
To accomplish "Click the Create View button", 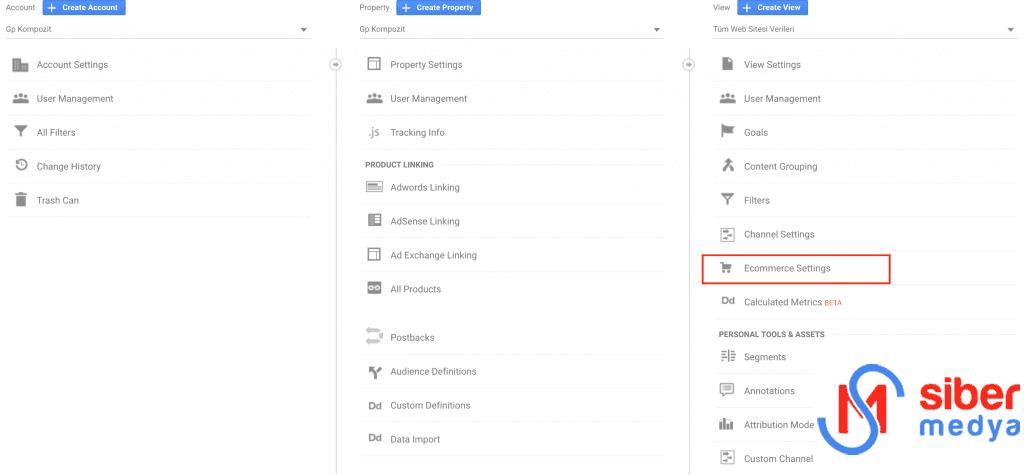I will tap(773, 8).
